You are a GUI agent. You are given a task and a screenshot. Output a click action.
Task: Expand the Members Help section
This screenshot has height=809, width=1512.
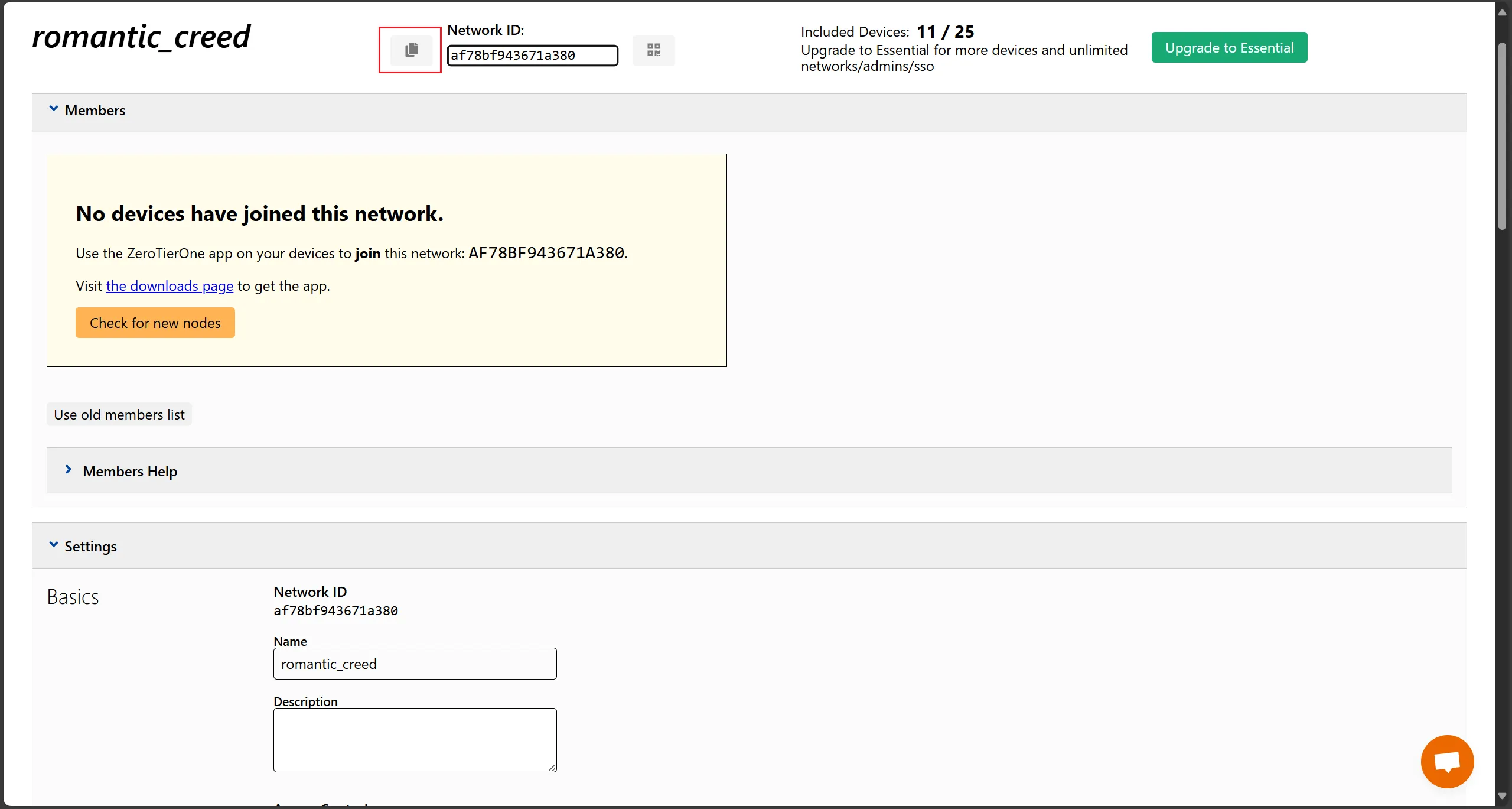click(x=69, y=470)
